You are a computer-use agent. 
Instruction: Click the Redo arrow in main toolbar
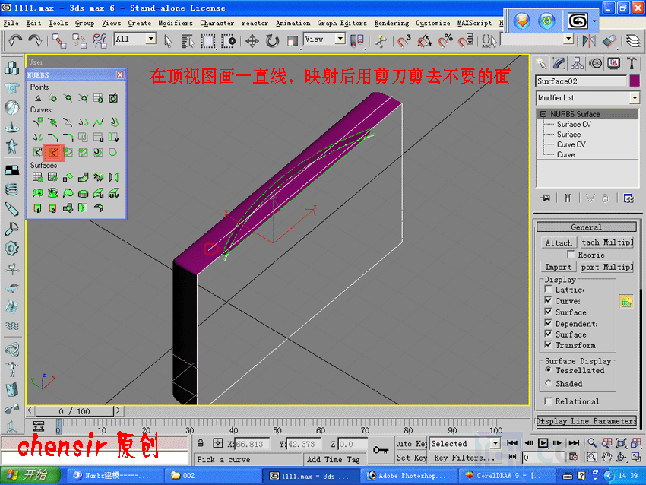pyautogui.click(x=35, y=40)
